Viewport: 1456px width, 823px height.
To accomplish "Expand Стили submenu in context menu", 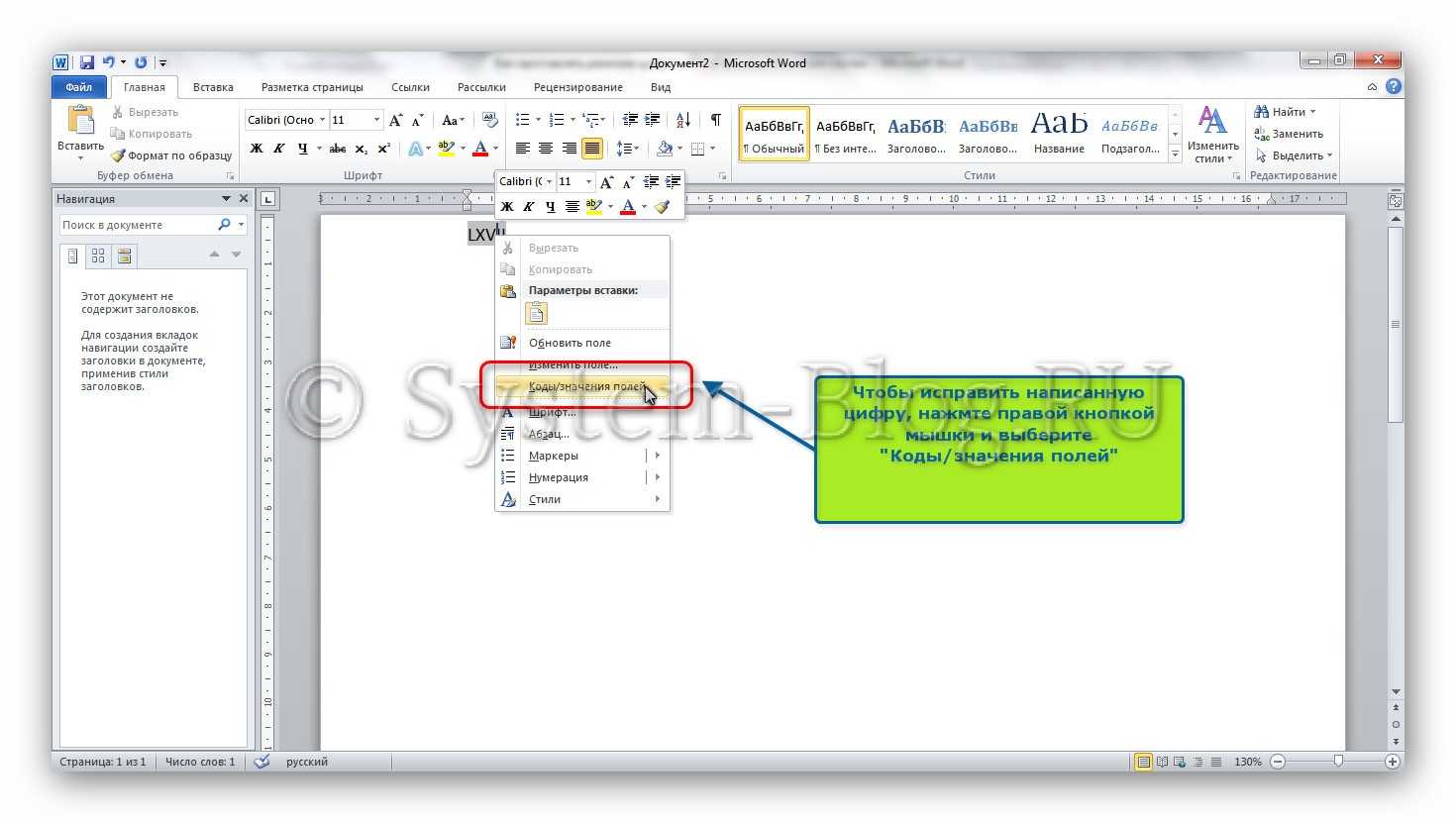I will (x=582, y=499).
